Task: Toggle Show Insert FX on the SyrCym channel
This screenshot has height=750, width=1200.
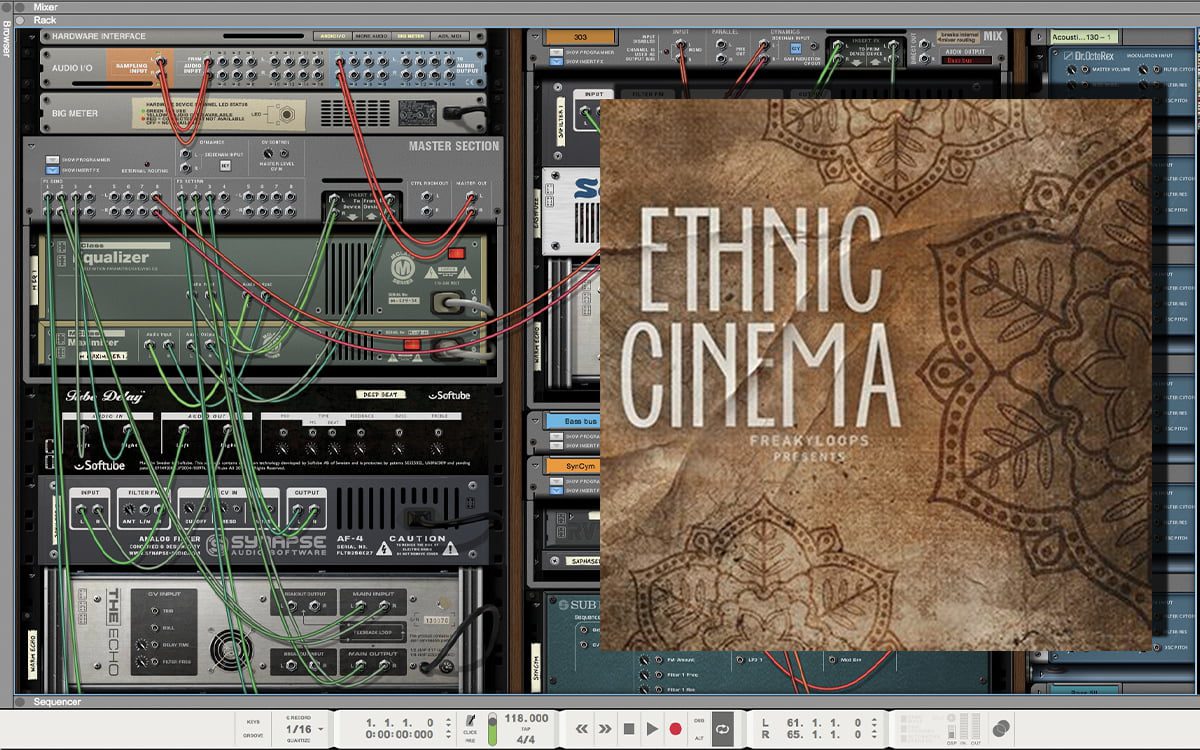Action: click(555, 489)
